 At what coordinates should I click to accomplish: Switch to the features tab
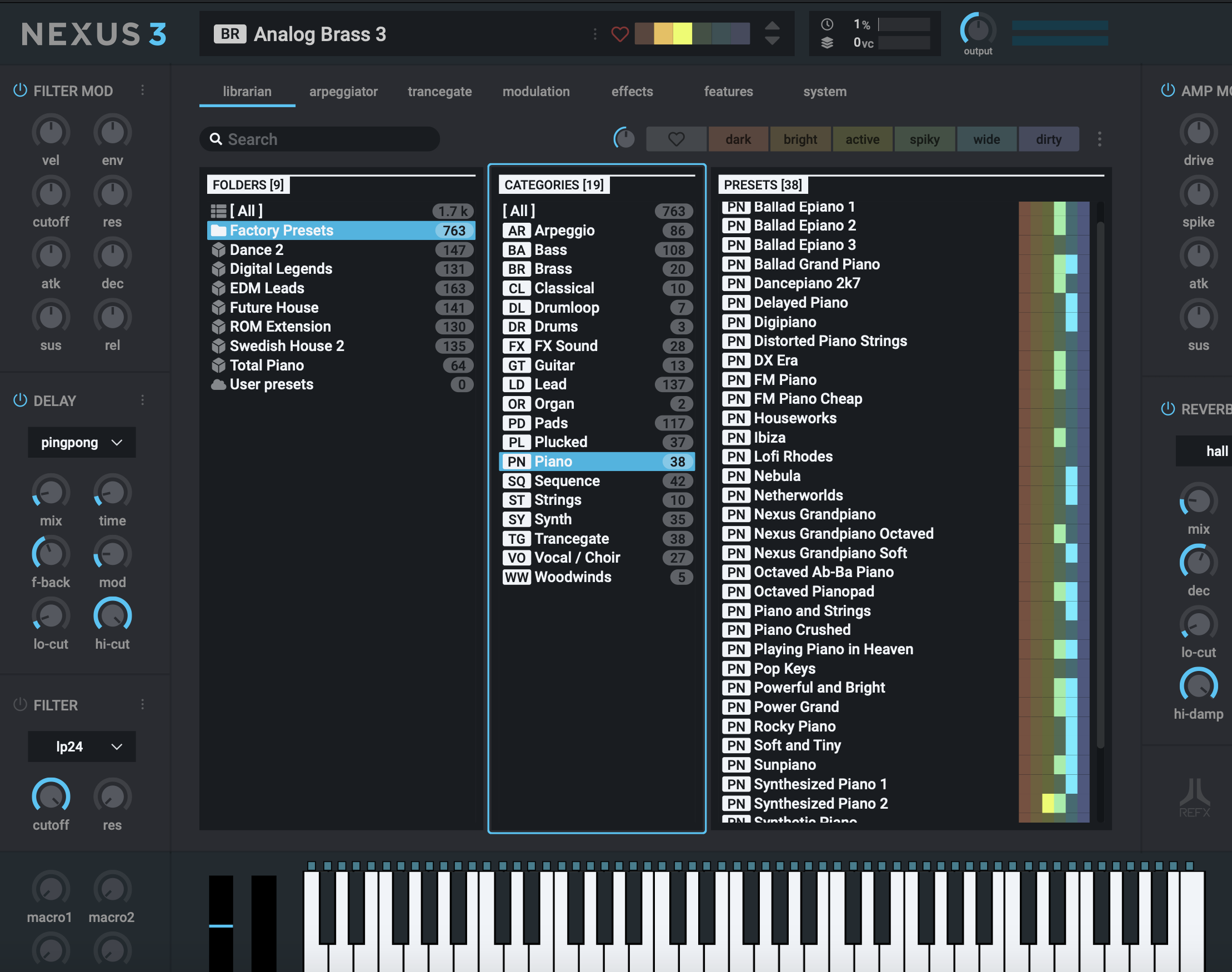[x=728, y=92]
